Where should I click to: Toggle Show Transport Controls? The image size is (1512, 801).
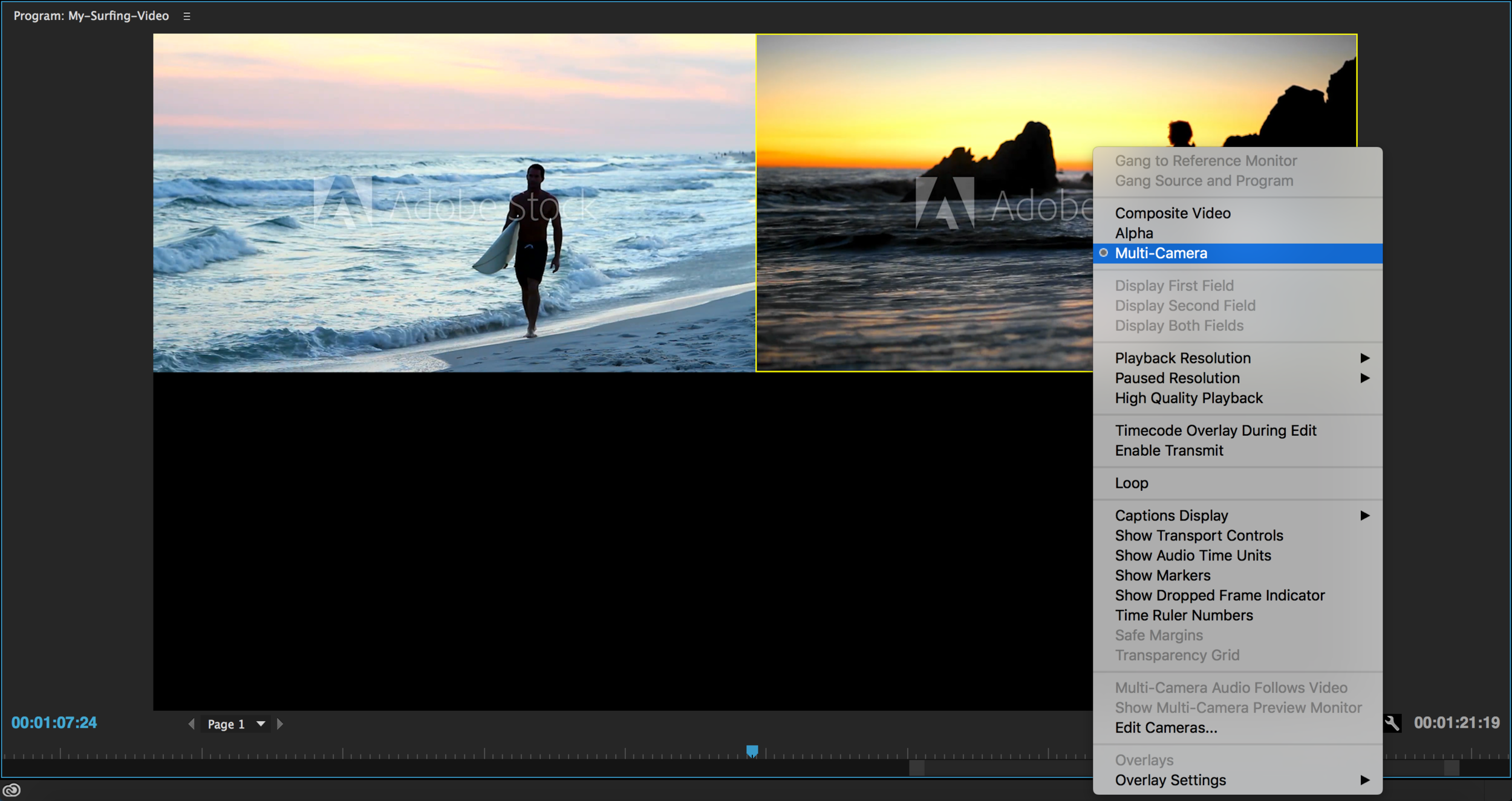tap(1237, 535)
